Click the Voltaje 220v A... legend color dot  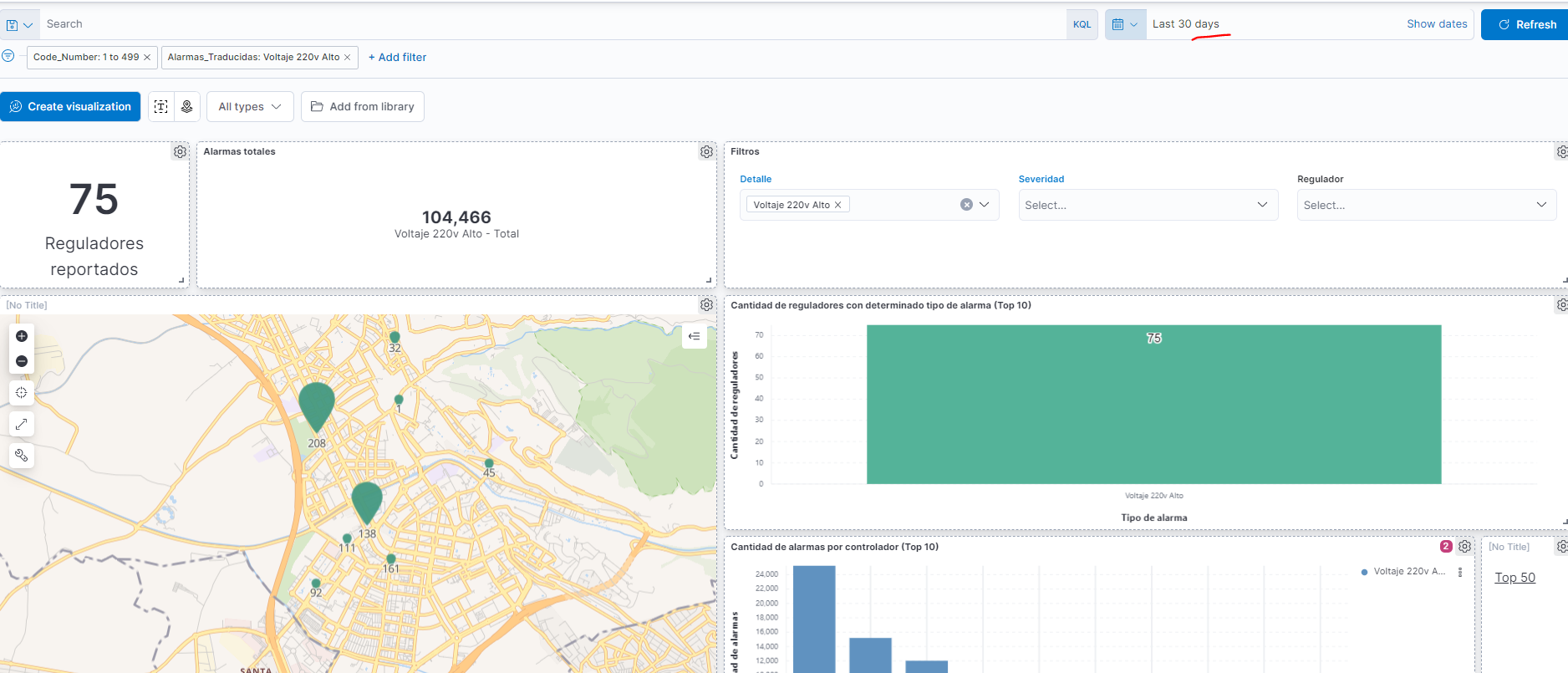(1365, 572)
